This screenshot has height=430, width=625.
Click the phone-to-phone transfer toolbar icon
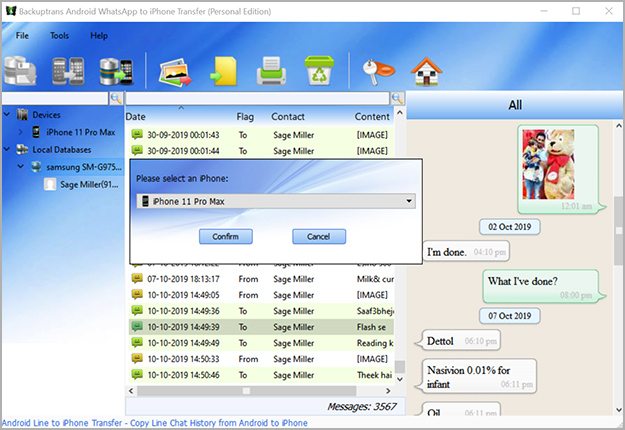pos(67,71)
